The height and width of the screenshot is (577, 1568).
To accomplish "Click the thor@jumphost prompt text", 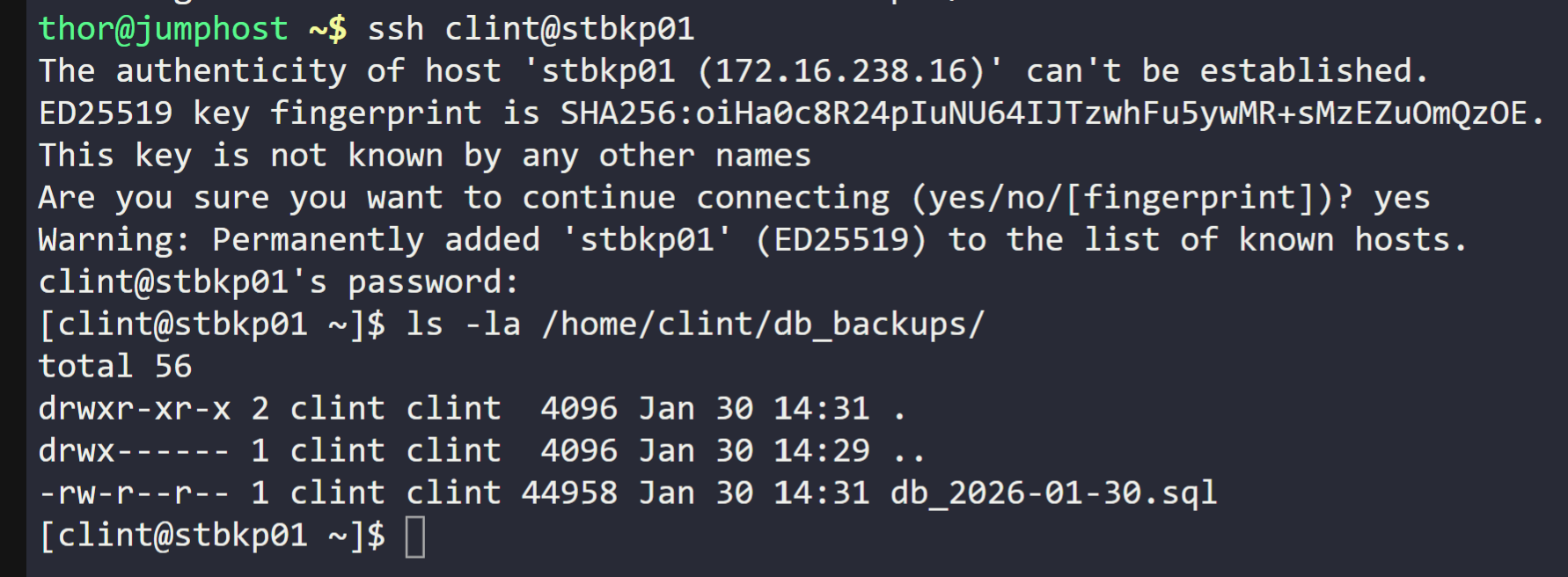I will pyautogui.click(x=163, y=29).
